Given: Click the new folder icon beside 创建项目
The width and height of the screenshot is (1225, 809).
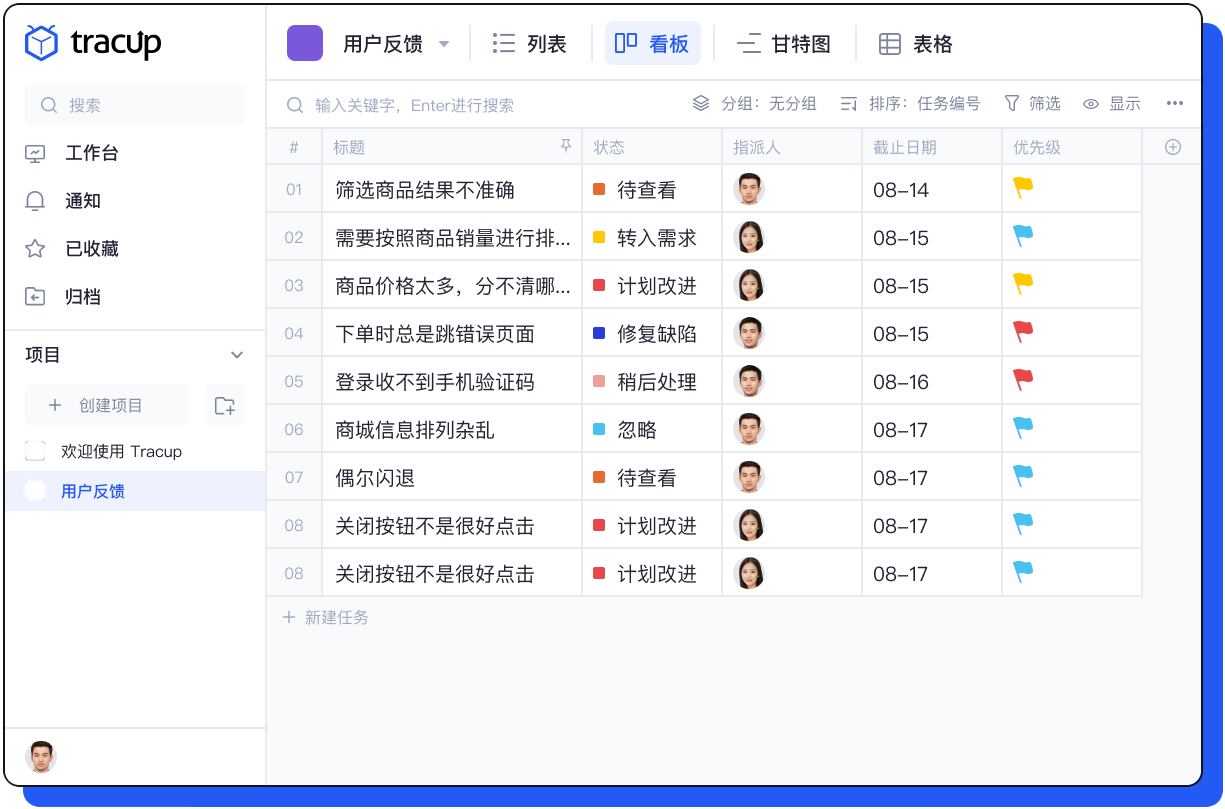Looking at the screenshot, I should pyautogui.click(x=225, y=406).
